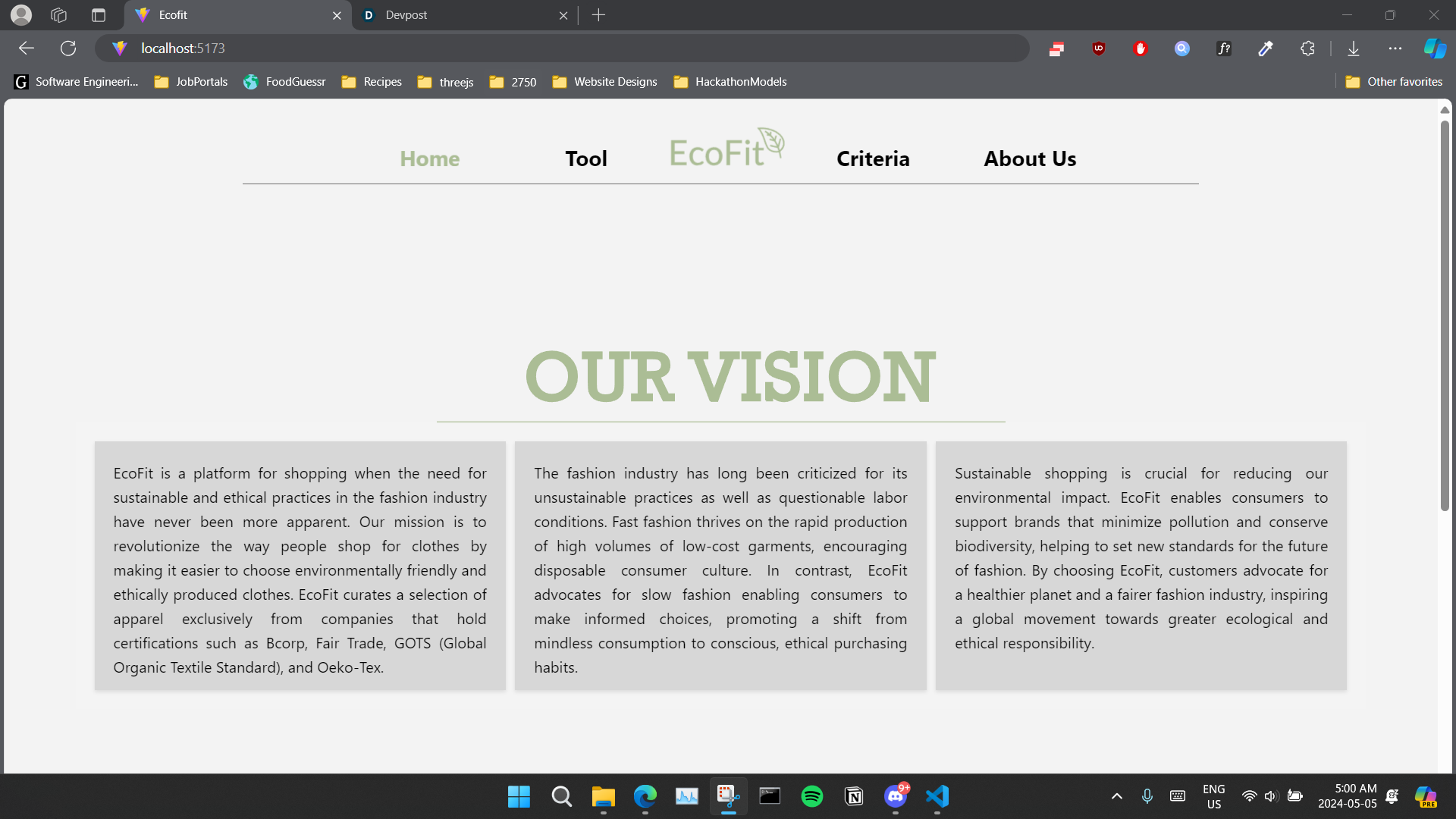Click the localhost address bar
Screen dimensions: 1456x819
[x=531, y=49]
